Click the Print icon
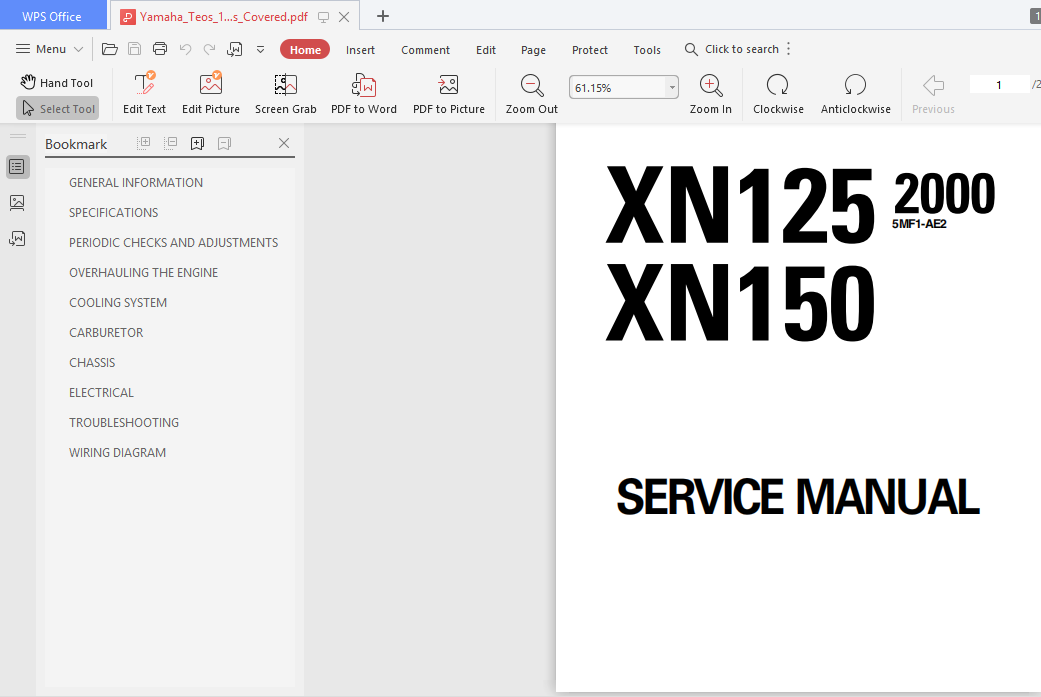This screenshot has width=1041, height=697. pos(159,49)
